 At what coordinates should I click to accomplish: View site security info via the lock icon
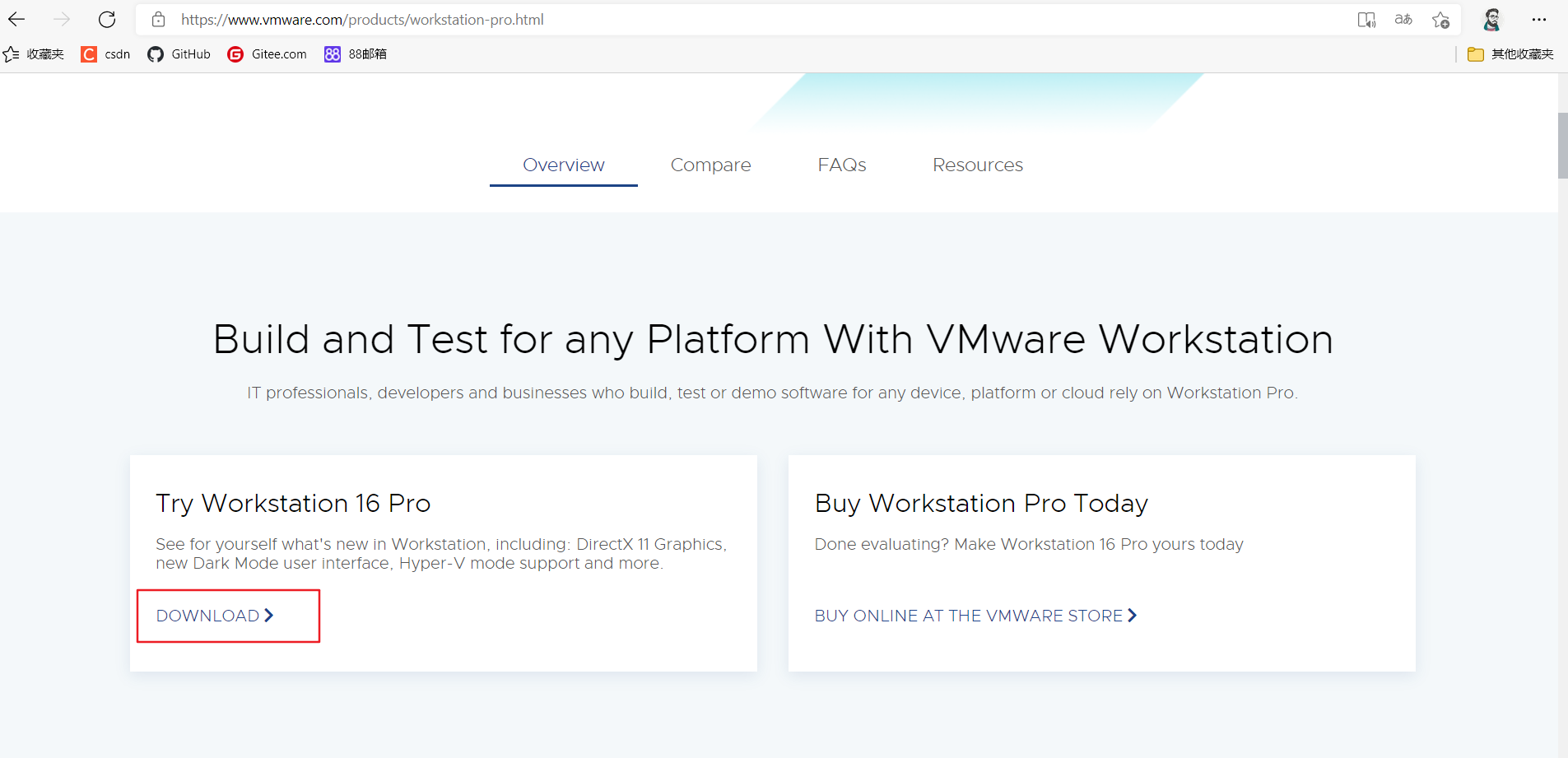pos(158,19)
